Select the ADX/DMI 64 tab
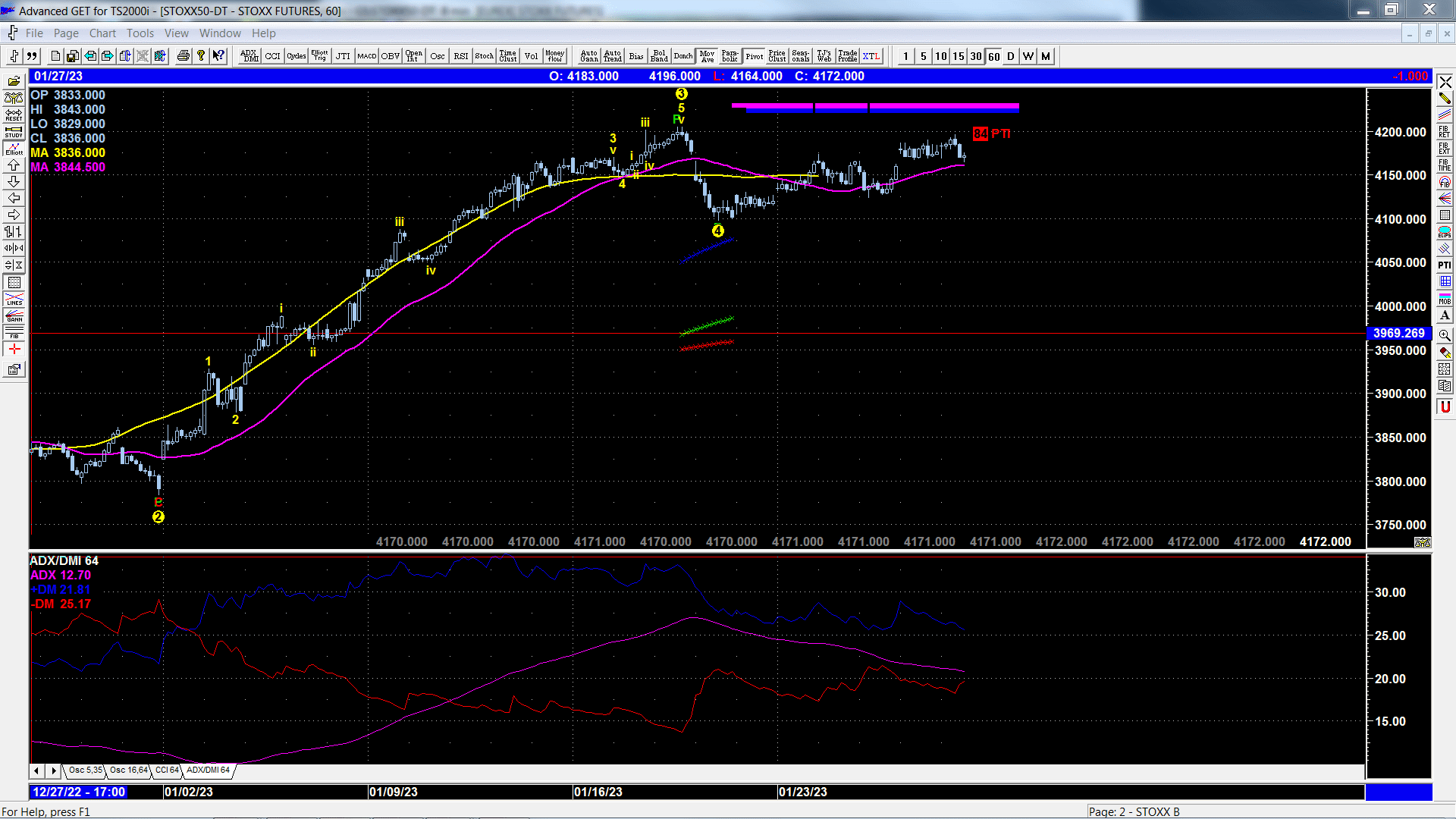This screenshot has width=1456, height=819. click(209, 770)
